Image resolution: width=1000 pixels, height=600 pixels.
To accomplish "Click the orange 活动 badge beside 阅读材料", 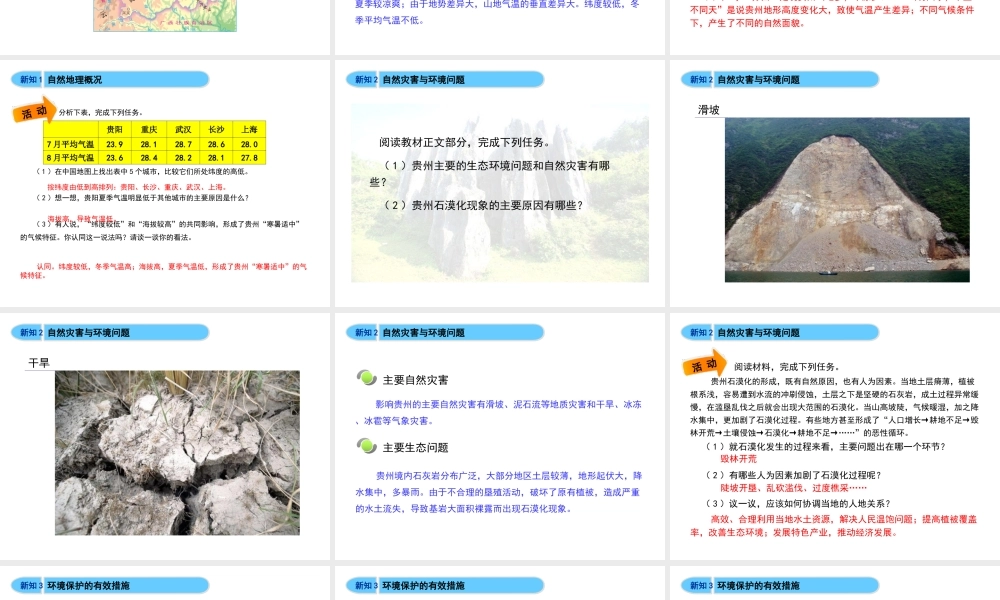I will (x=705, y=364).
